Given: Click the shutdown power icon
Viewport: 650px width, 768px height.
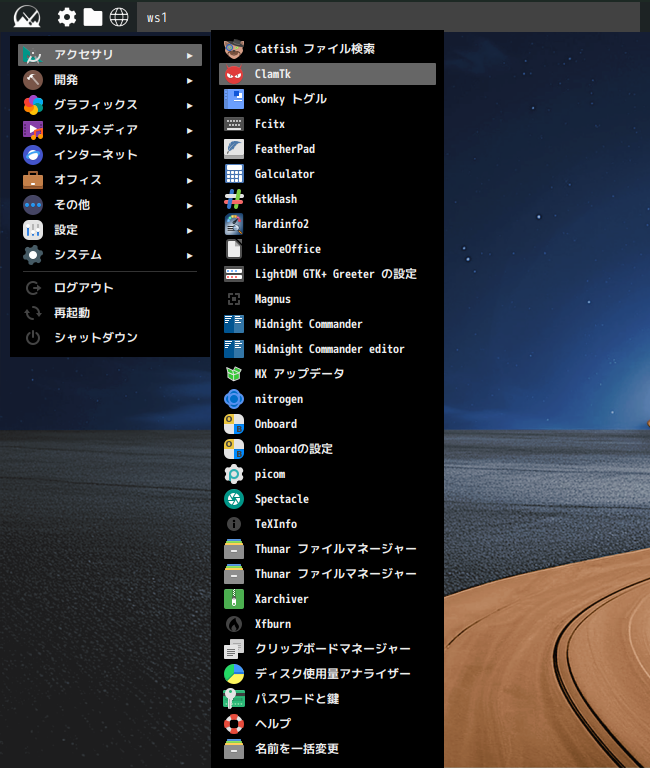Looking at the screenshot, I should coord(33,338).
